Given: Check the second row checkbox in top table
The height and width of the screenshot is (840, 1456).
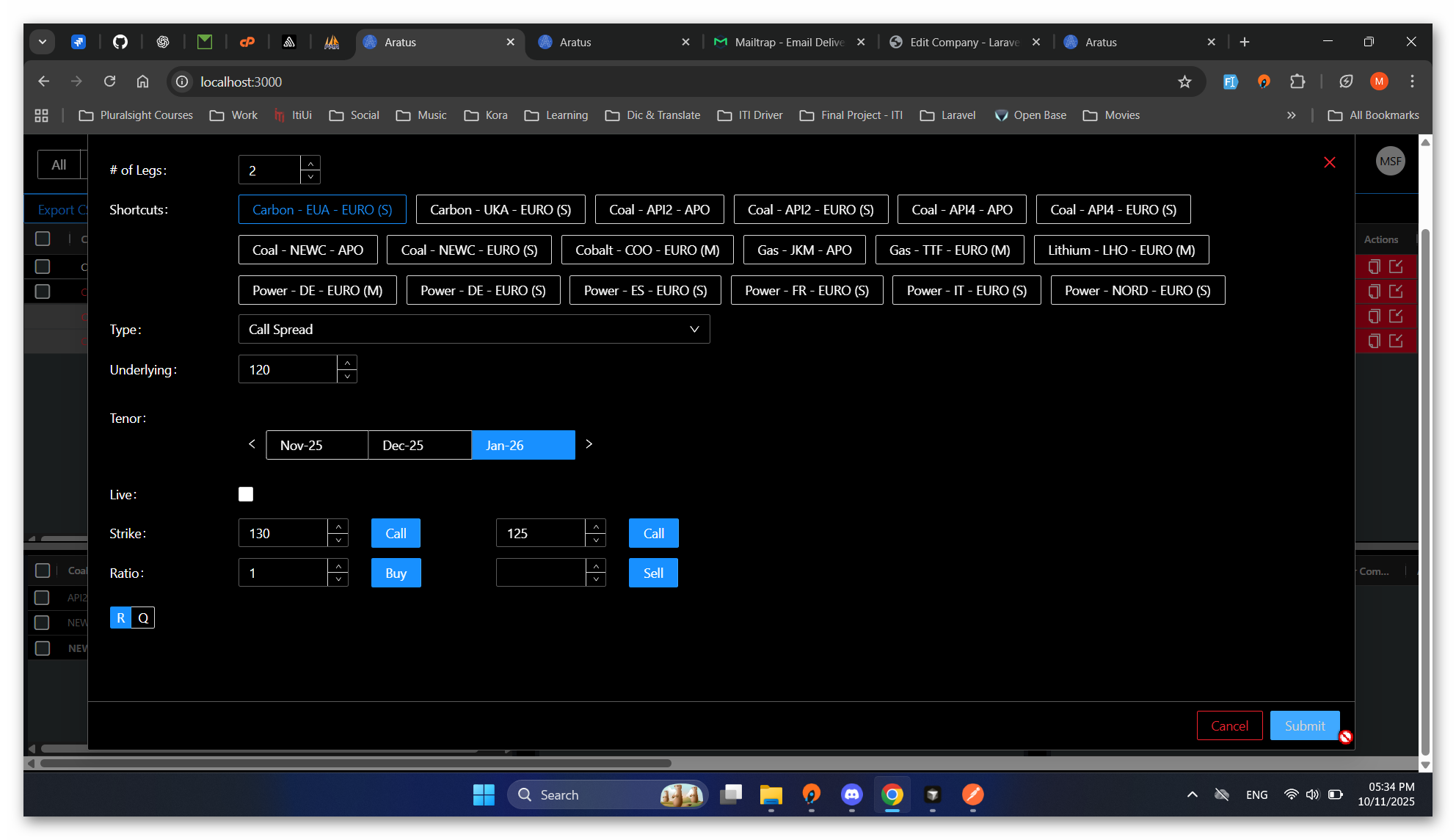Looking at the screenshot, I should coord(43,292).
